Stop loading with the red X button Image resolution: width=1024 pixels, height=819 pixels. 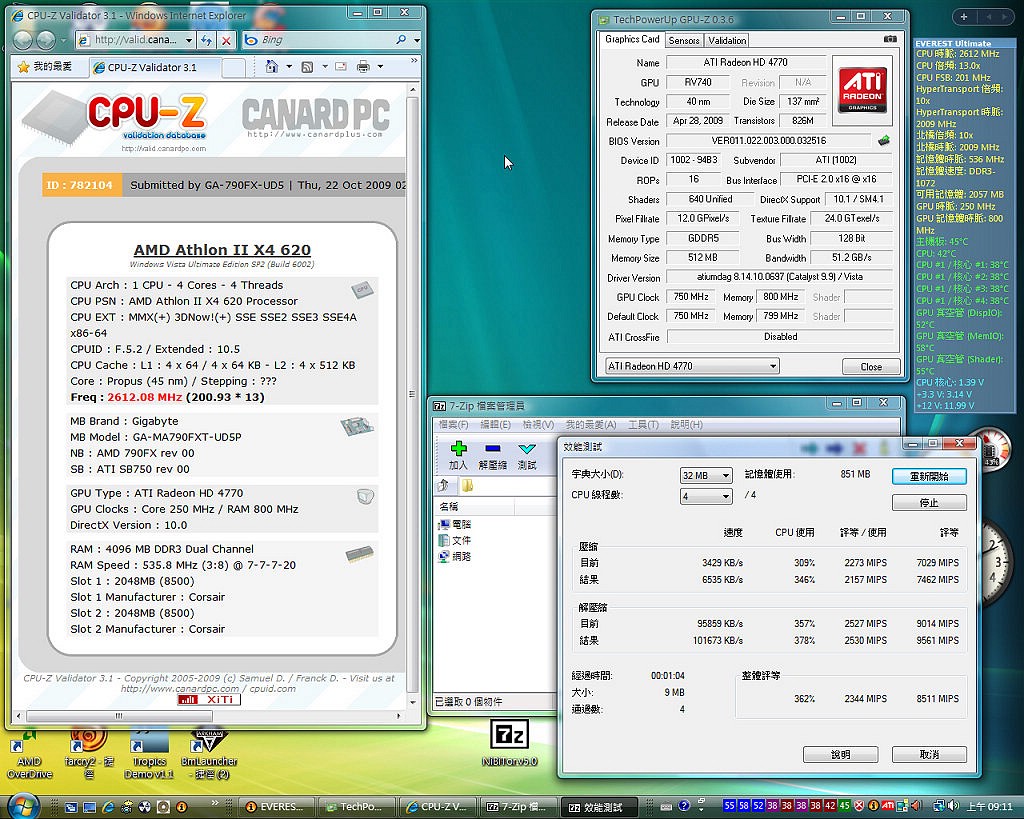(x=226, y=40)
